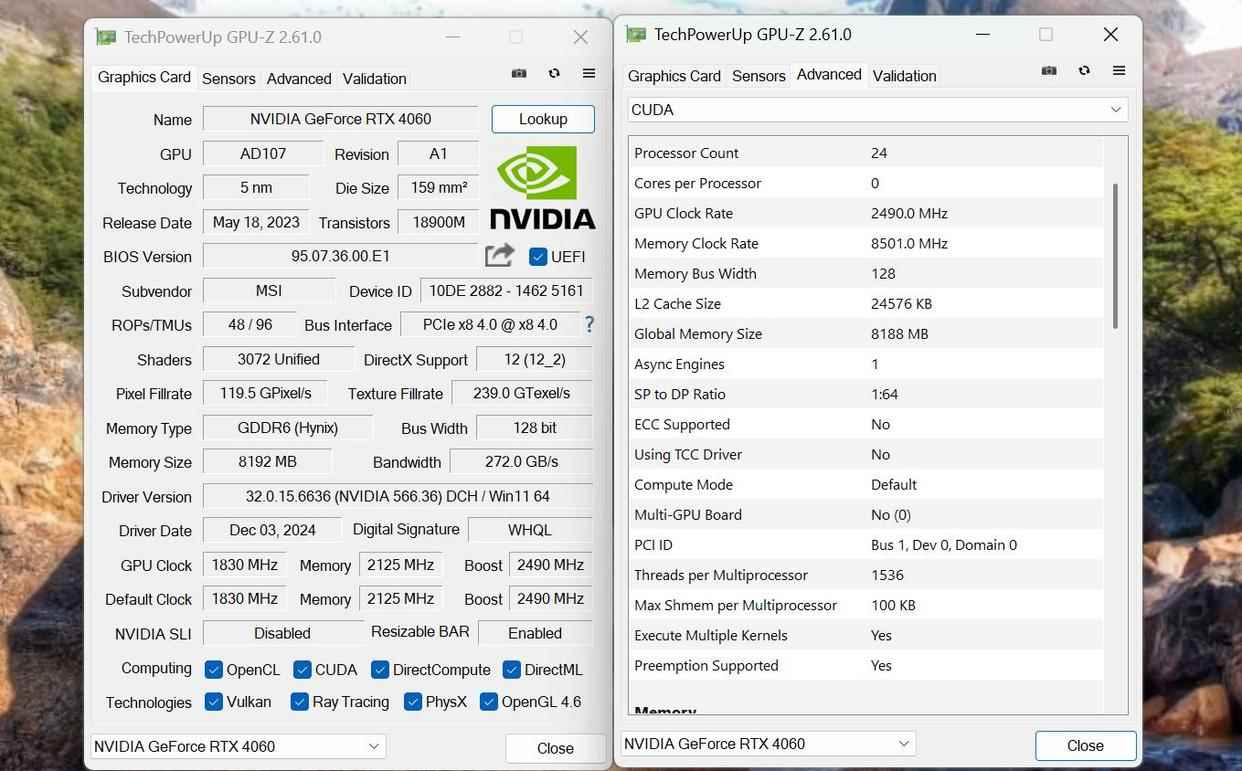Click the BIOS export share icon
1242x771 pixels.
[x=499, y=256]
